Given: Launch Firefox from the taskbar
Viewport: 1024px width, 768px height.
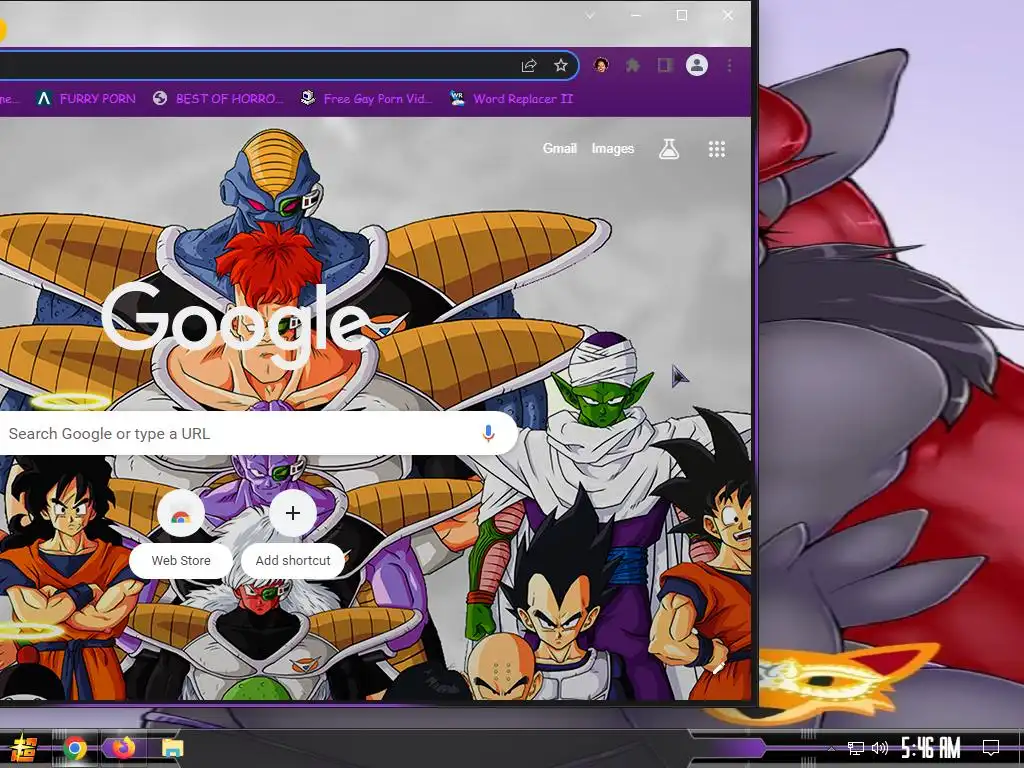Looking at the screenshot, I should point(123,748).
